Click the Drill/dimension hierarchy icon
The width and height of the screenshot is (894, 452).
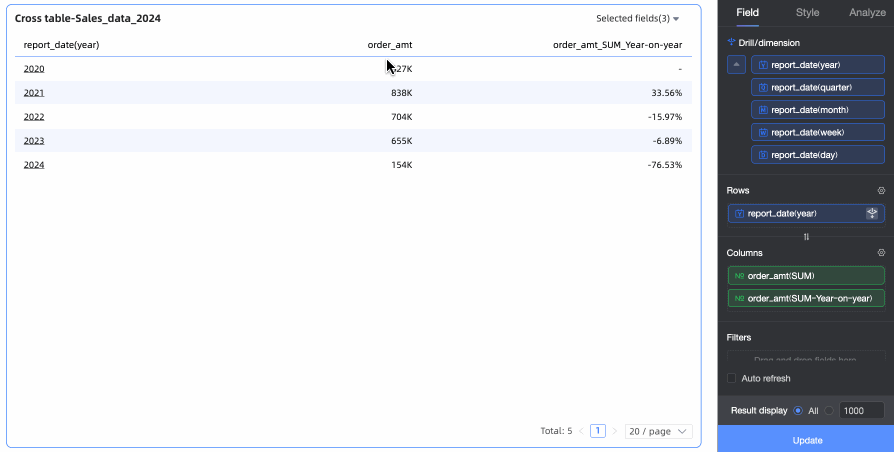[x=732, y=43]
